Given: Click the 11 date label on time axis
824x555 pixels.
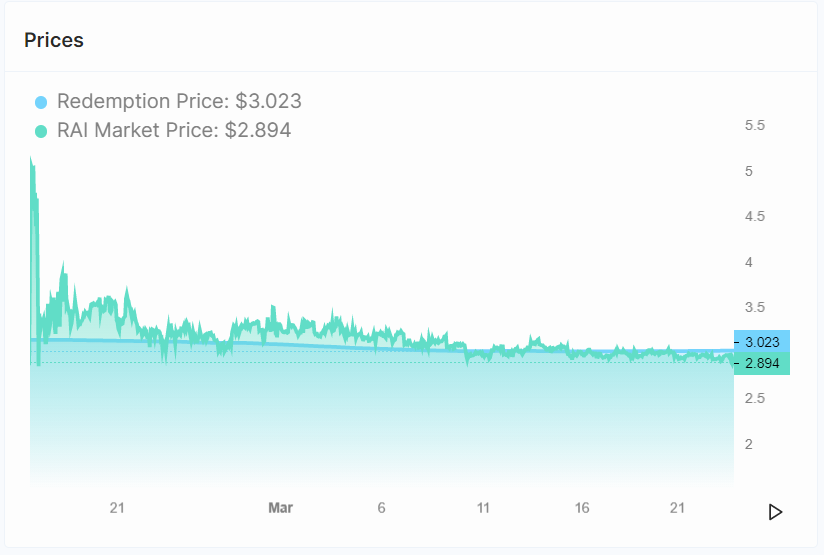Looking at the screenshot, I should tap(483, 508).
